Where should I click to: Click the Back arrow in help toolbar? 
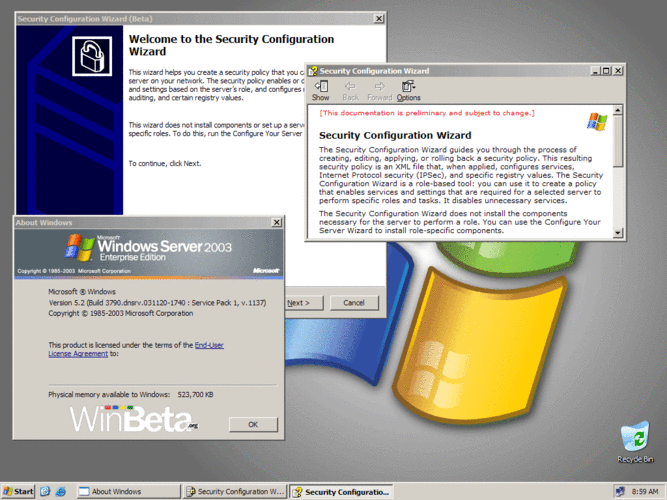pyautogui.click(x=351, y=91)
